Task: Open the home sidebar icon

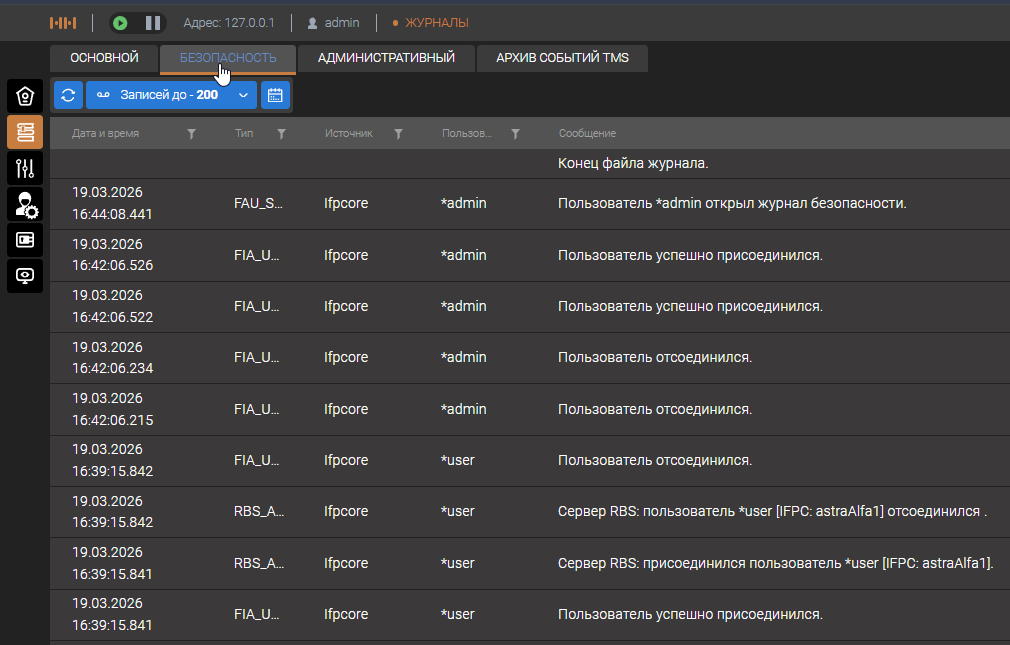Action: tap(25, 96)
